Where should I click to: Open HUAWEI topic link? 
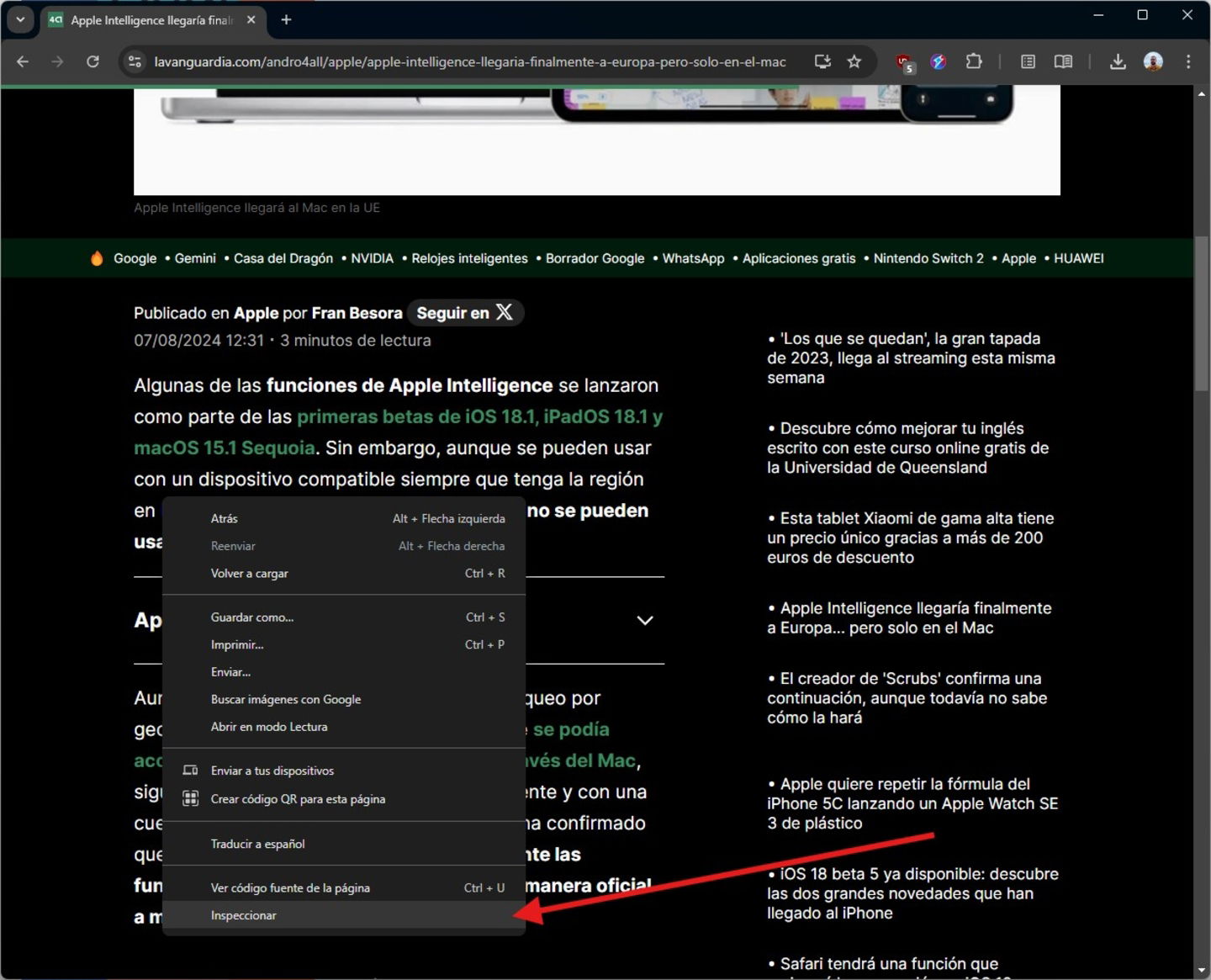click(1079, 258)
